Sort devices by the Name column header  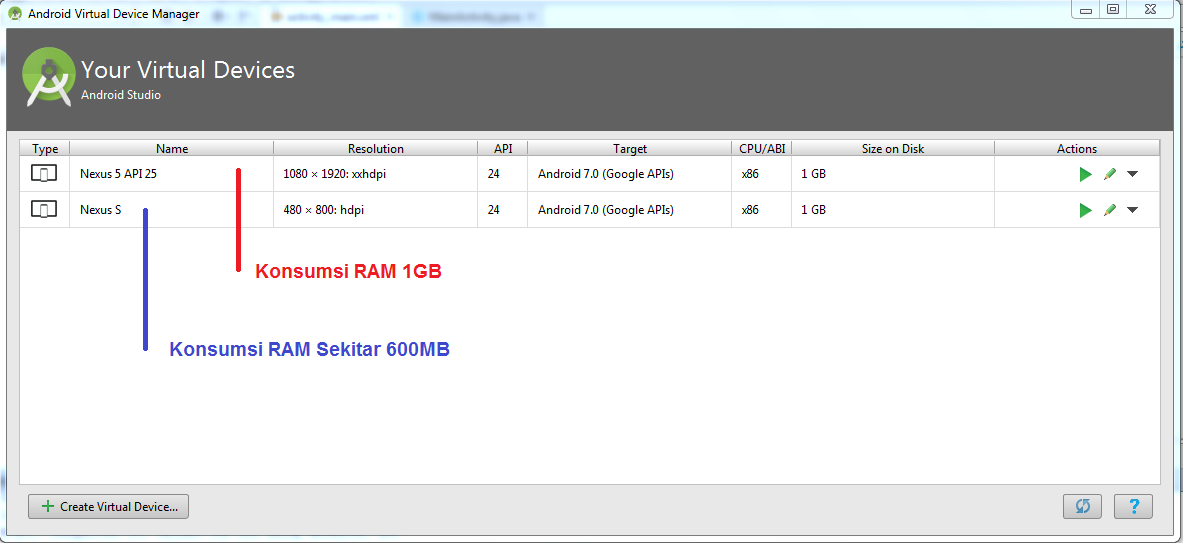pos(172,149)
